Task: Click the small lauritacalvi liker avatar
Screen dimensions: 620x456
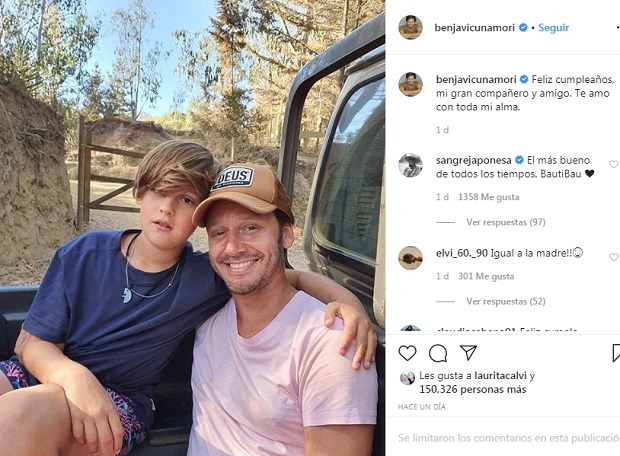Action: pos(407,377)
